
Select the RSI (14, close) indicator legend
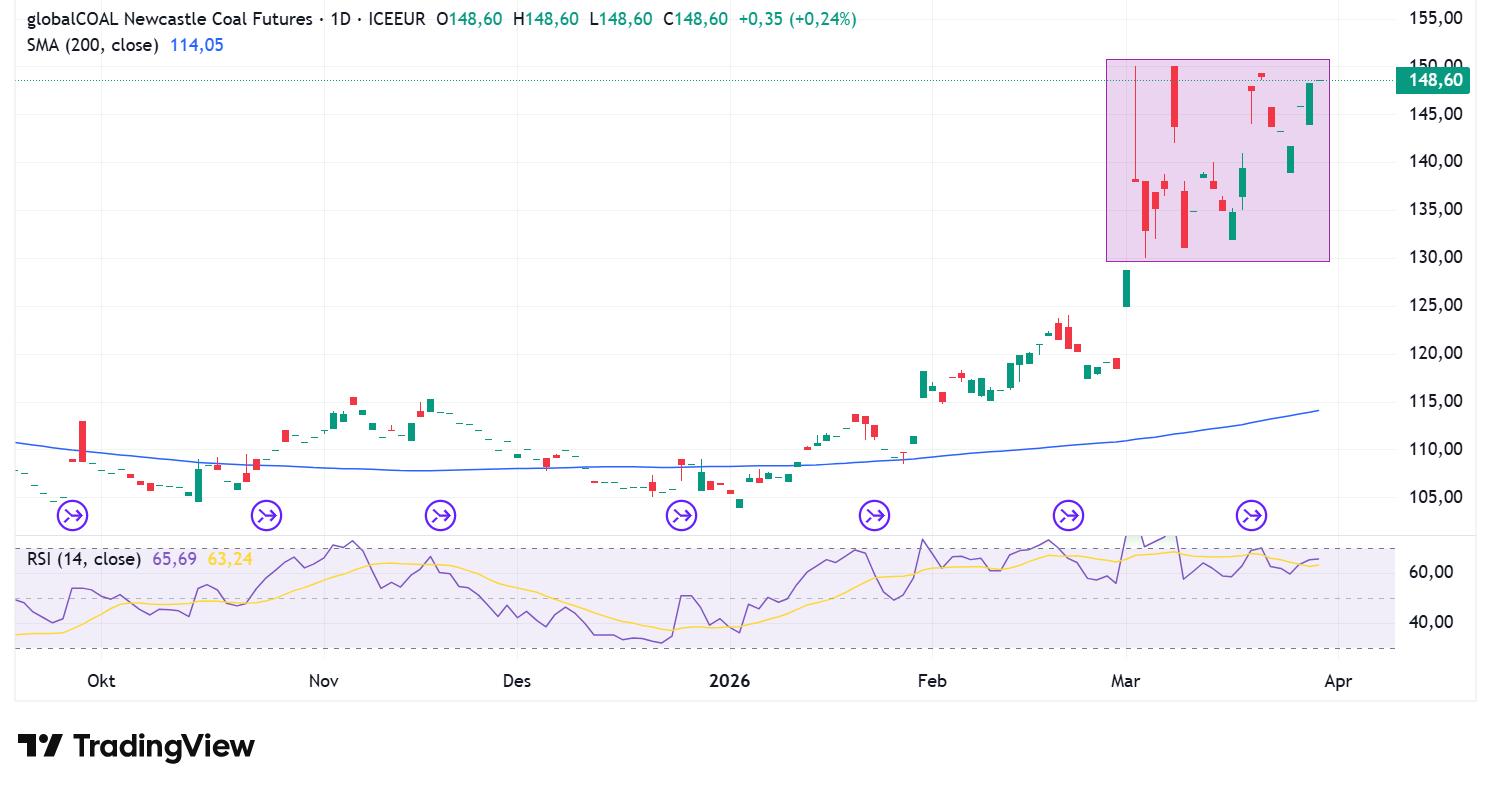point(83,559)
